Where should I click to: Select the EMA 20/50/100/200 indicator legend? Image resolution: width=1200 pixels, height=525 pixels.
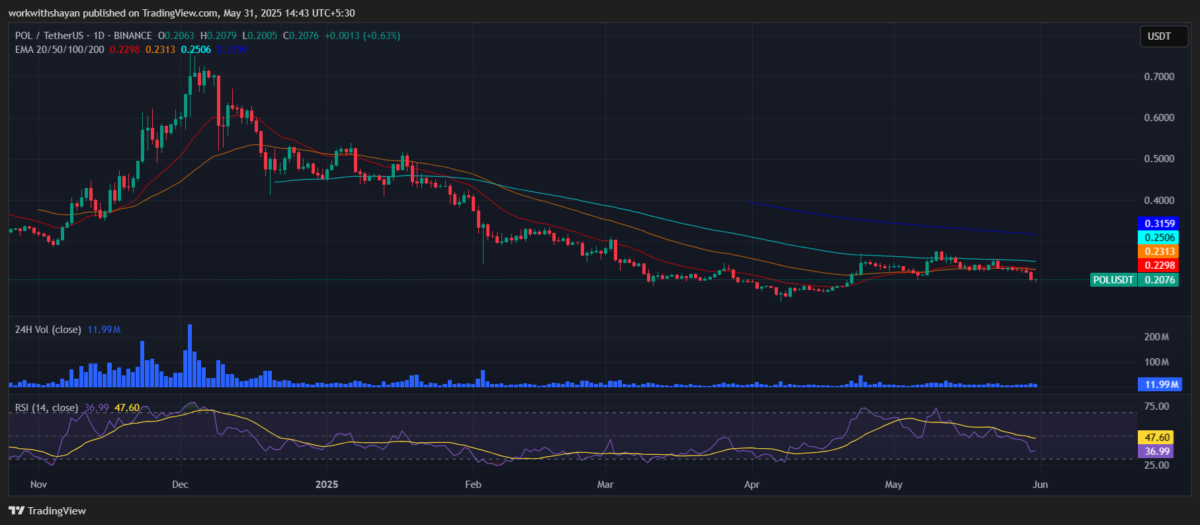(x=60, y=50)
